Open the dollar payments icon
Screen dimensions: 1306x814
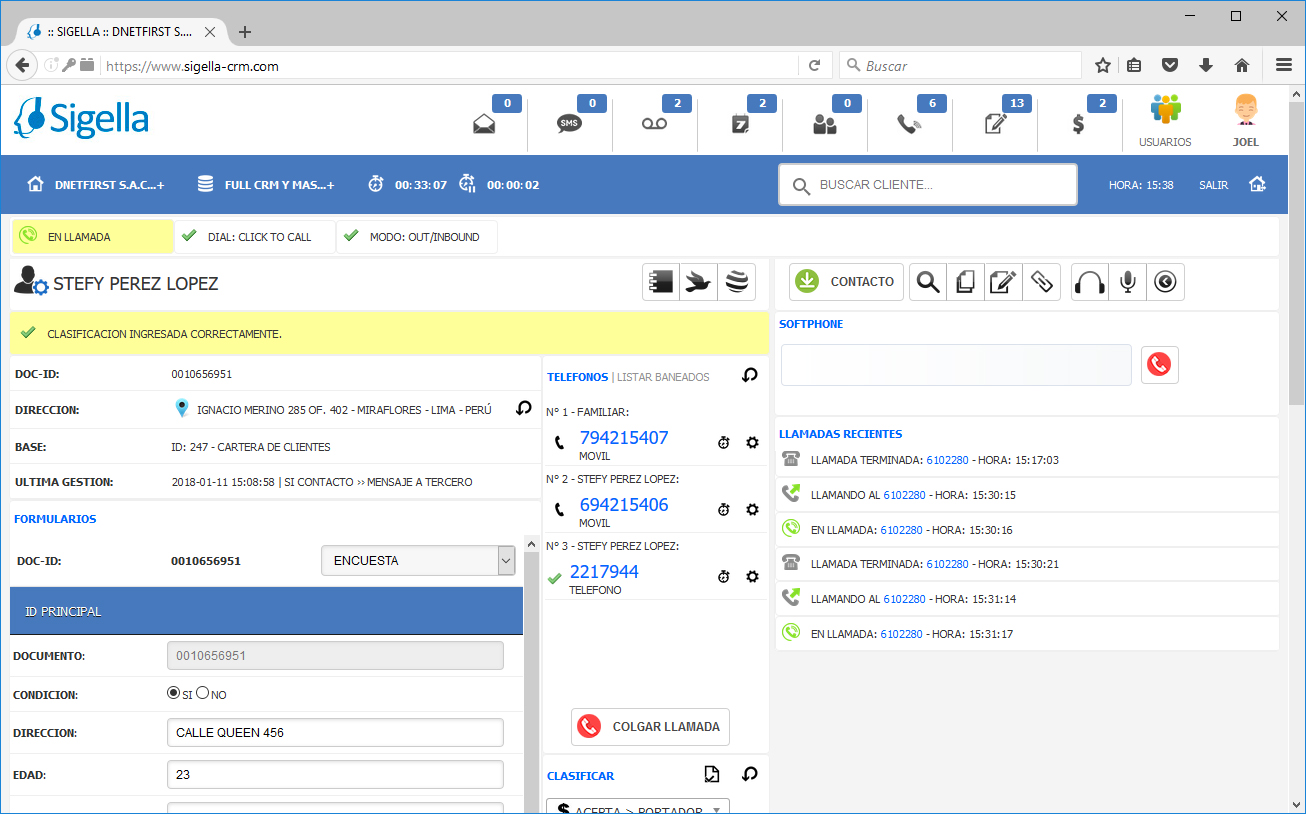(1078, 124)
